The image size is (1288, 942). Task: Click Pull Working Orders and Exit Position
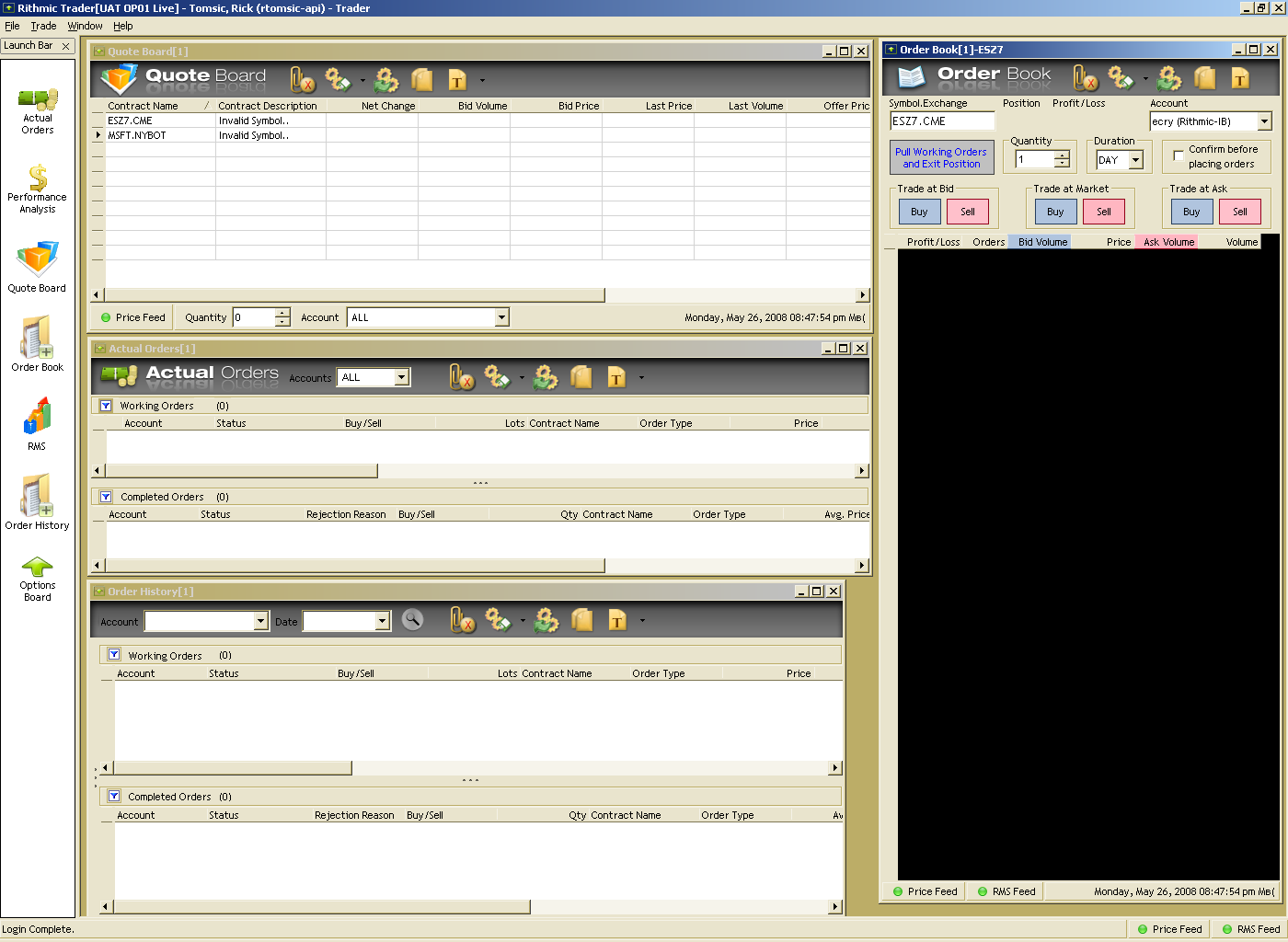[x=941, y=157]
